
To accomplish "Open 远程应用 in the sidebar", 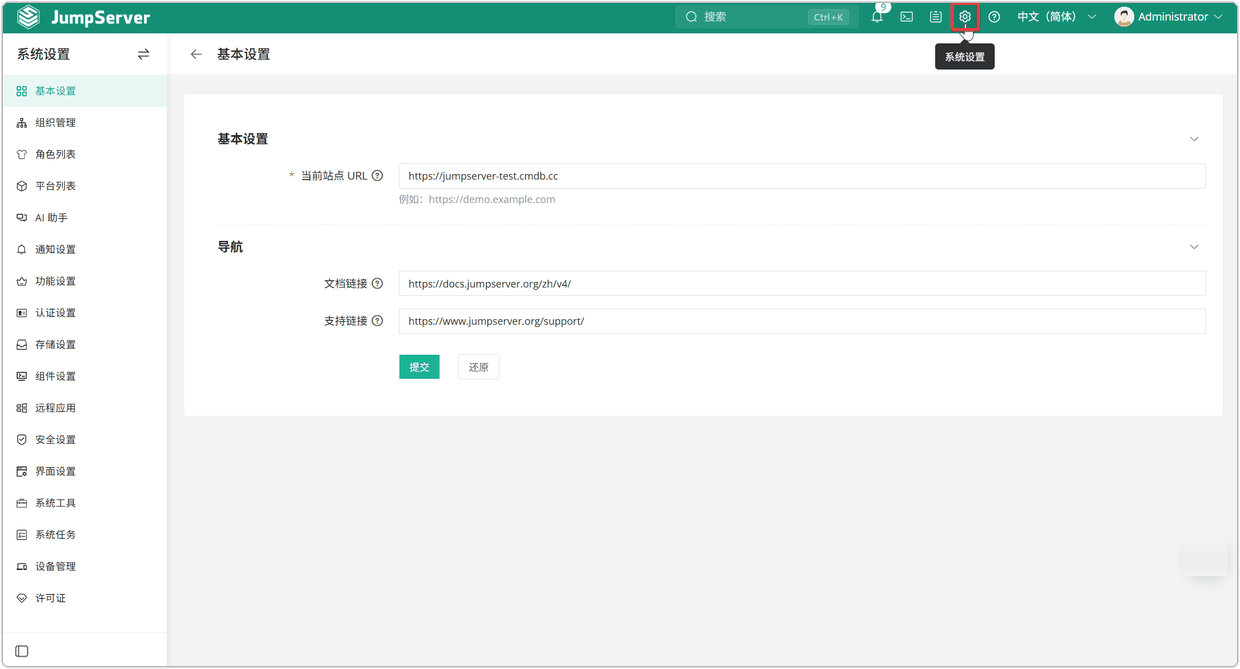I will (84, 408).
